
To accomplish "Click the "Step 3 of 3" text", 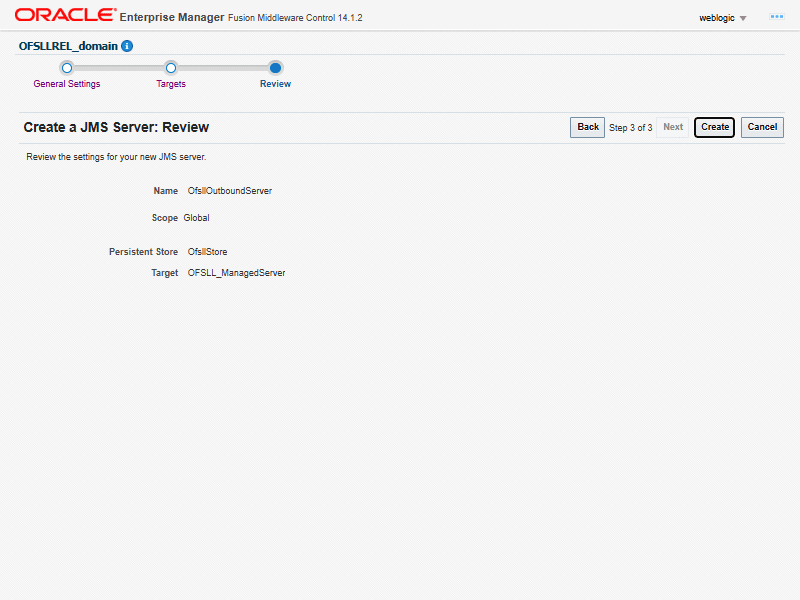I will [631, 128].
